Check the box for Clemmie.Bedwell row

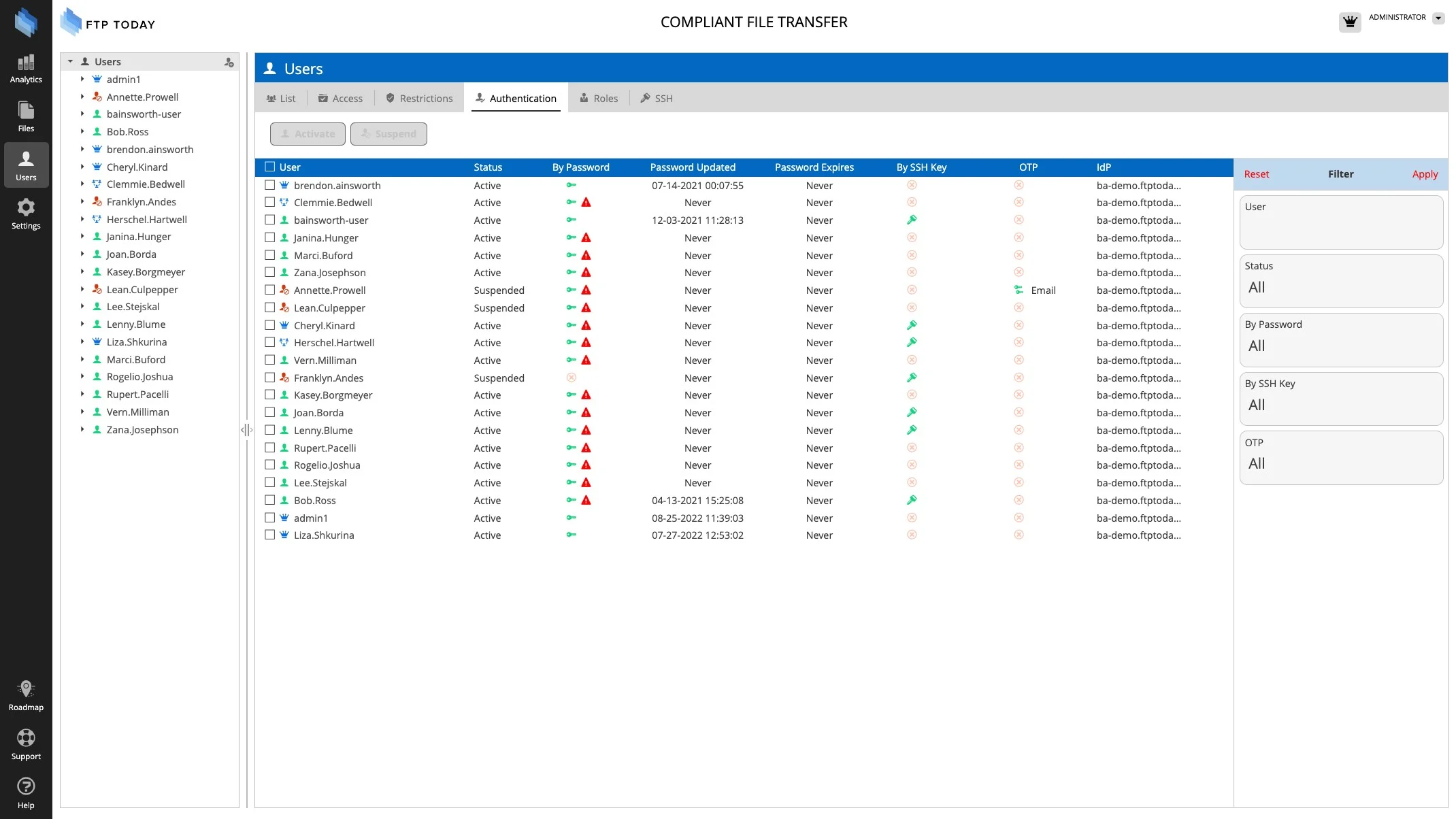(x=270, y=203)
